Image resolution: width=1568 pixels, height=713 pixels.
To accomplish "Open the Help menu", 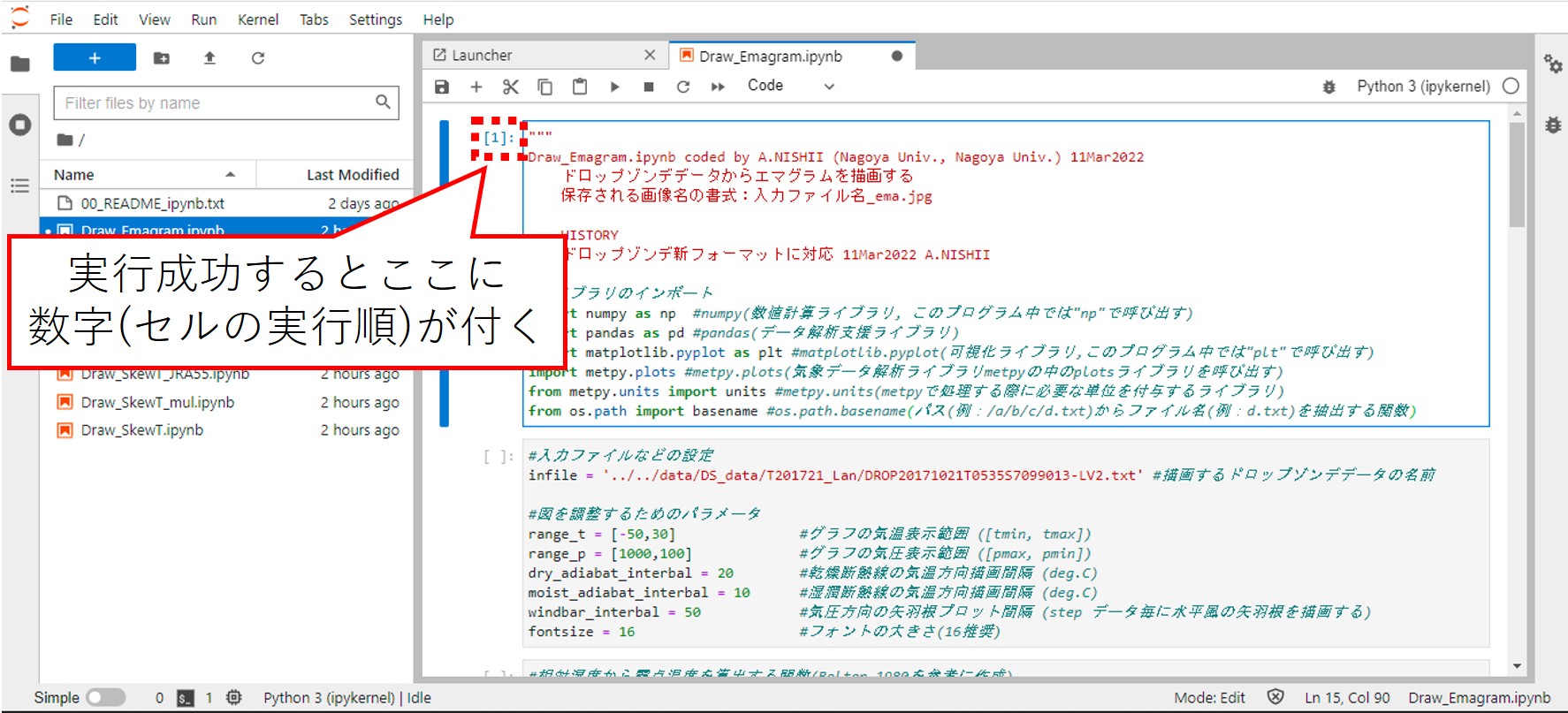I will (x=438, y=19).
